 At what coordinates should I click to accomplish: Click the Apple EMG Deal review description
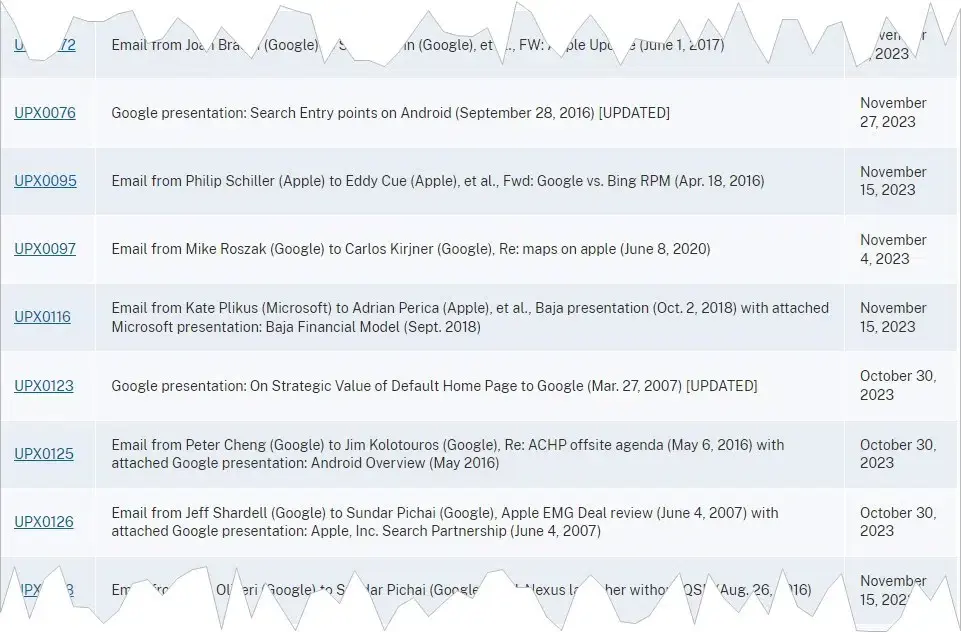(x=444, y=522)
